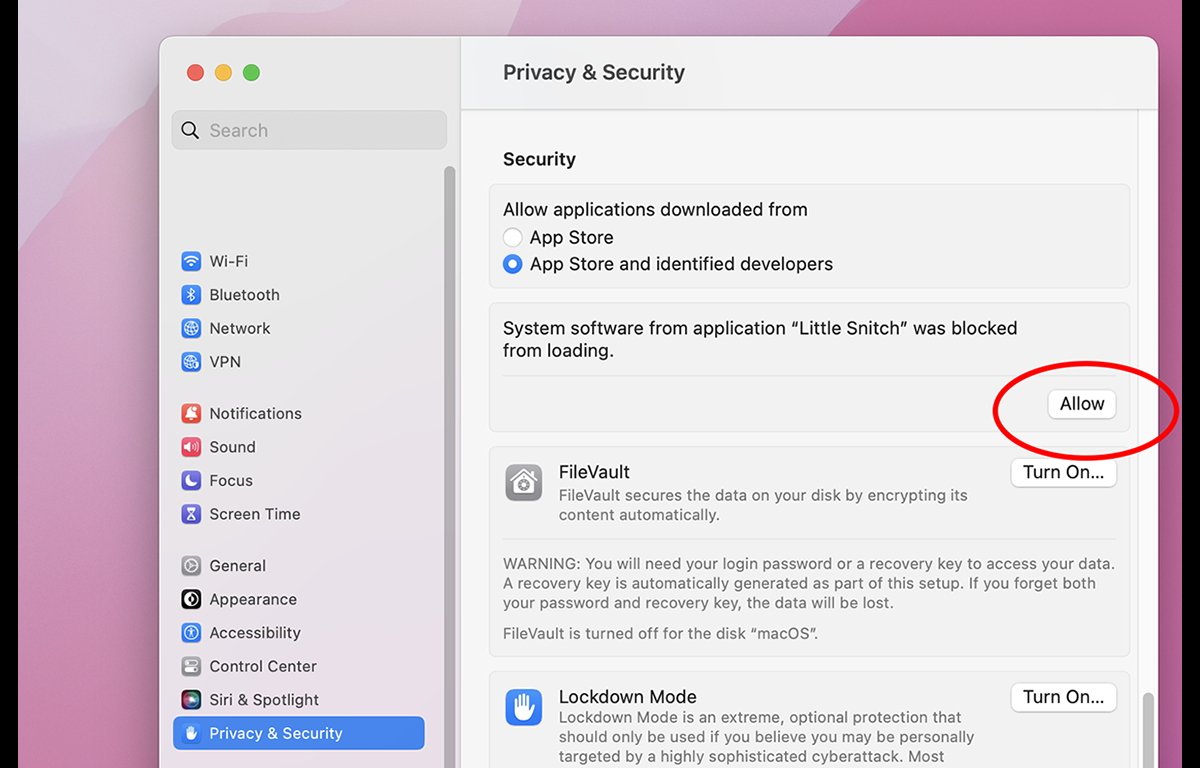This screenshot has height=768, width=1200.
Task: Allow Little Snitch system software
Action: click(1082, 404)
